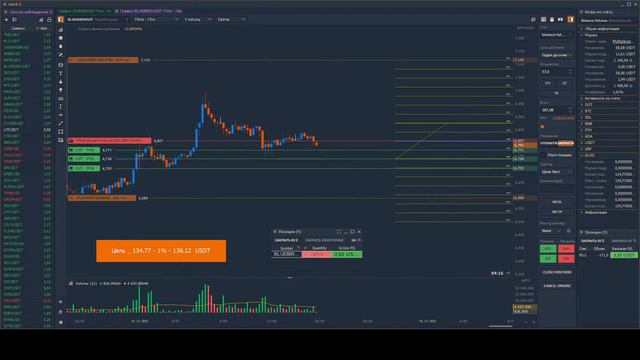Click the CANCEL ORDERS button

tap(557, 286)
